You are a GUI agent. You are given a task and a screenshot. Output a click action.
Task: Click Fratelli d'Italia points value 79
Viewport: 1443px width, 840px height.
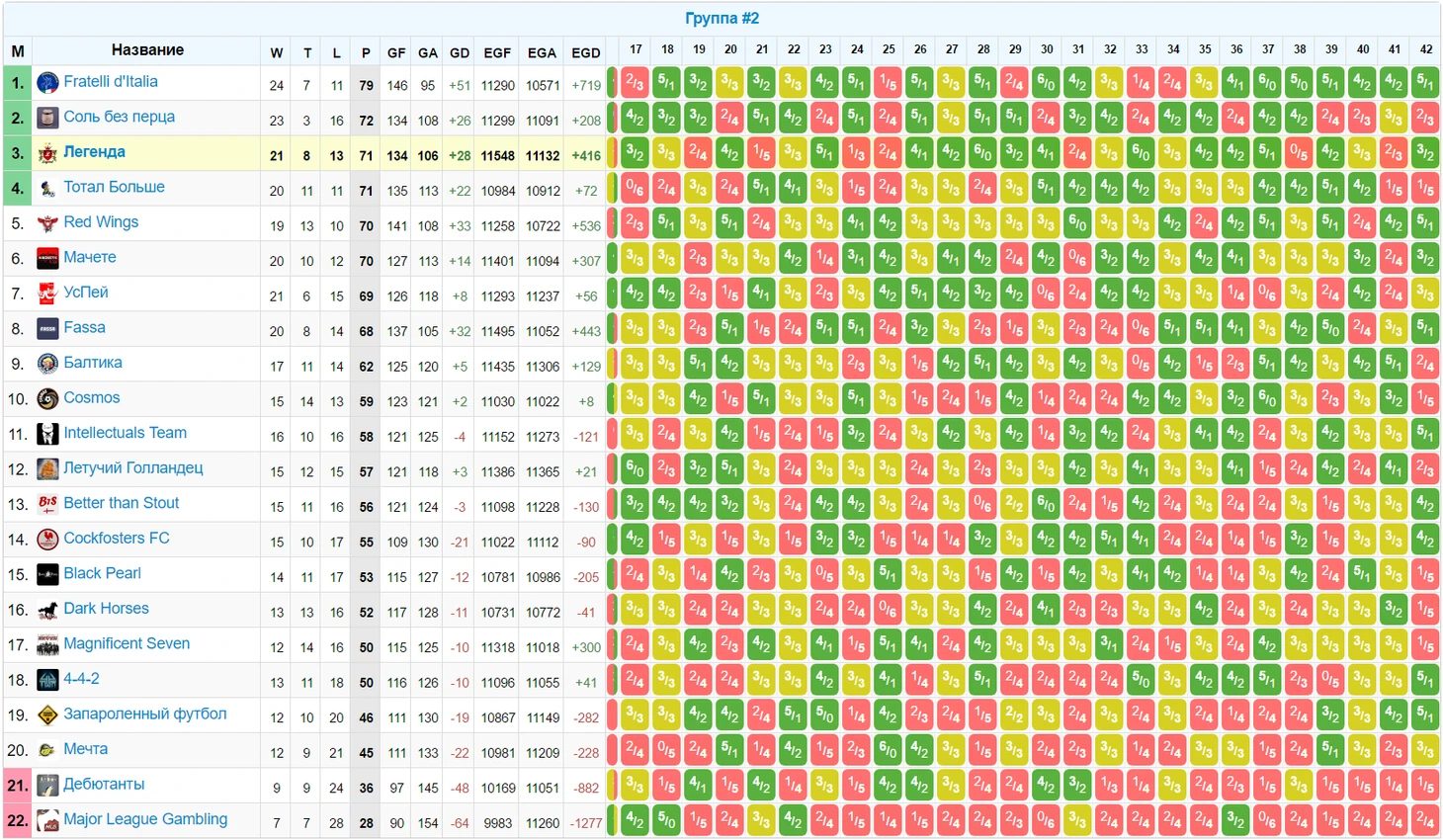point(366,86)
